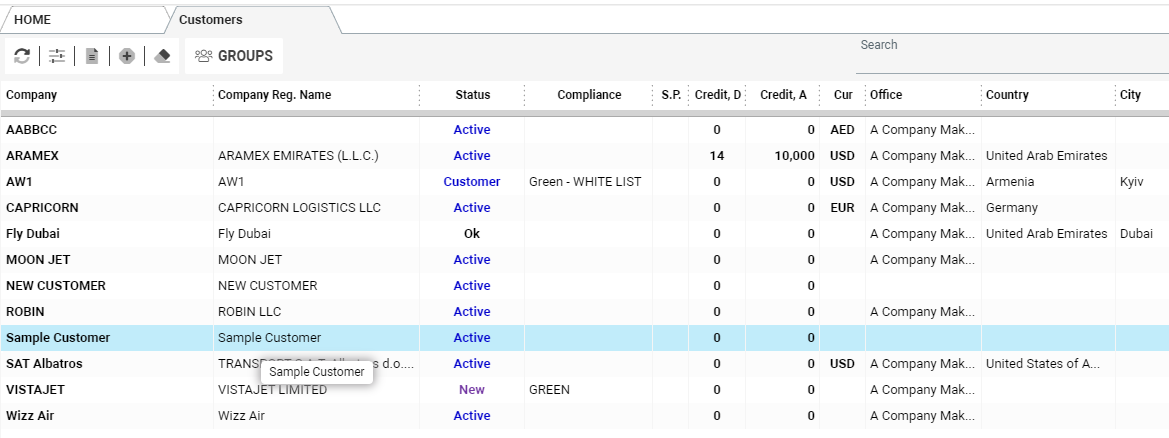Click the add new customer plus icon
Image resolution: width=1169 pixels, height=438 pixels.
[127, 56]
